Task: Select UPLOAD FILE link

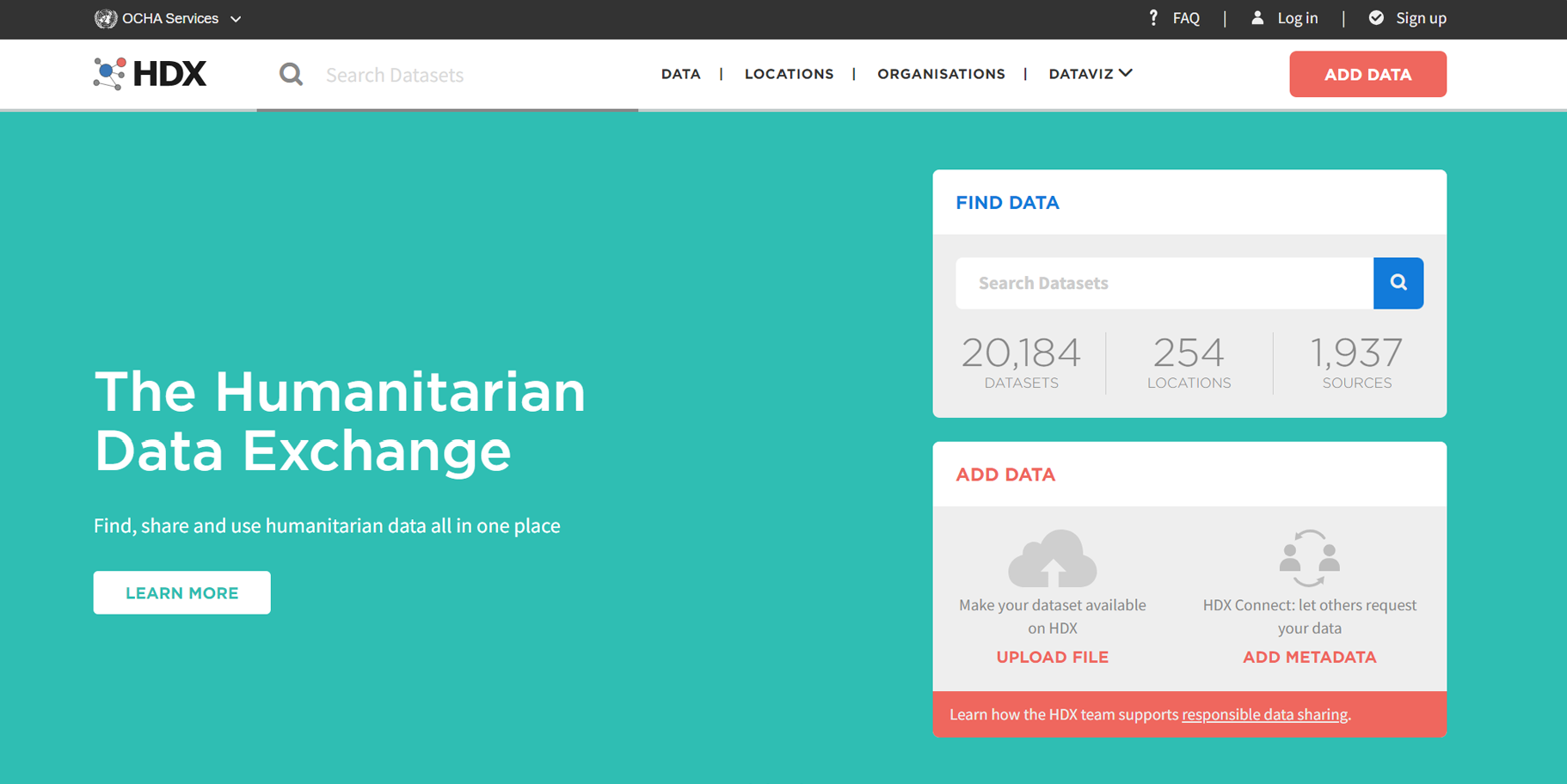Action: tap(1052, 657)
